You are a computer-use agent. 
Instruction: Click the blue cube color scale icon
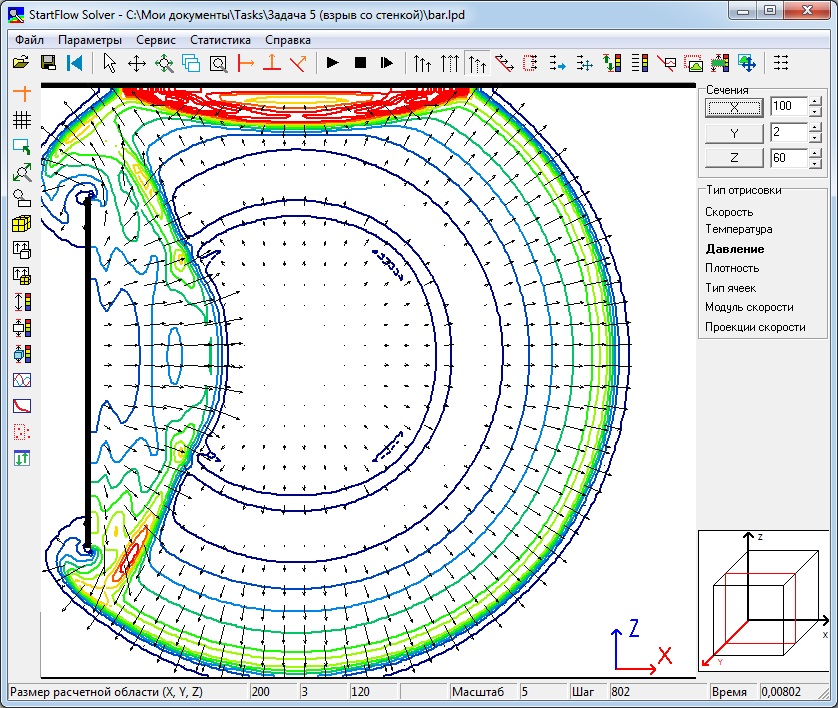22,354
